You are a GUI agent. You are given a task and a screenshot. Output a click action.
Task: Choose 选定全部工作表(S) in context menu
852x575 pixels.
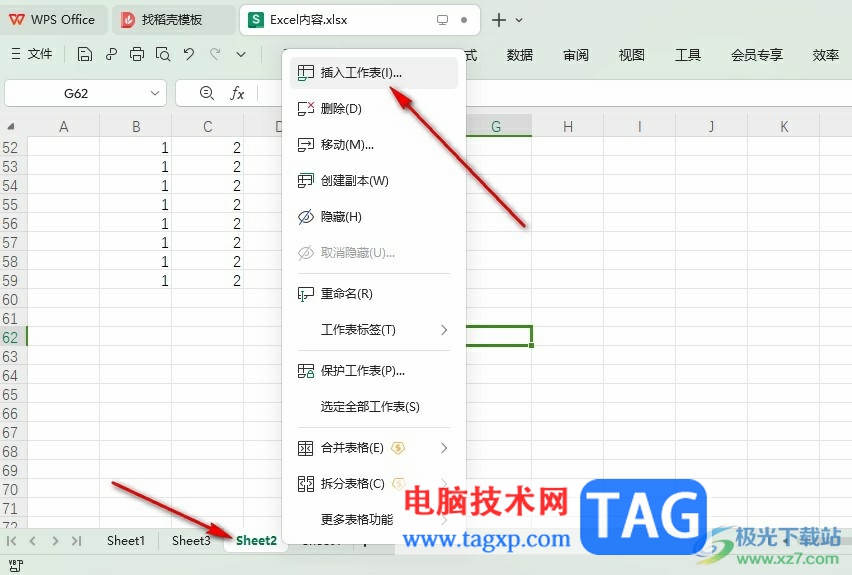[374, 407]
